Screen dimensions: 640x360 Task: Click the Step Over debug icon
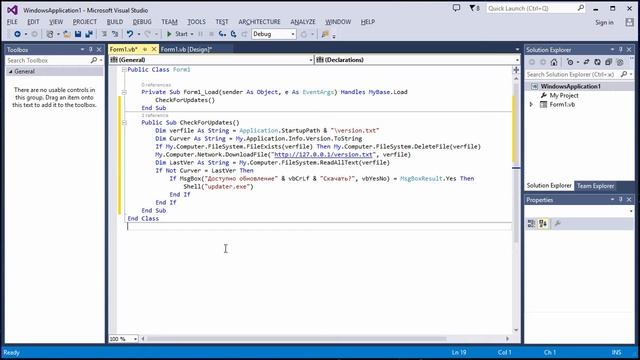click(233, 34)
